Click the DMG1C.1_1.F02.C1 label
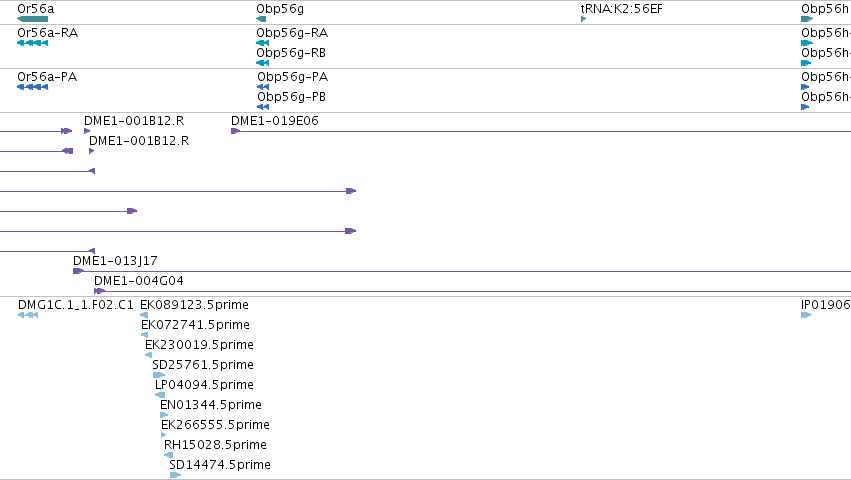851x480 pixels. (x=75, y=305)
